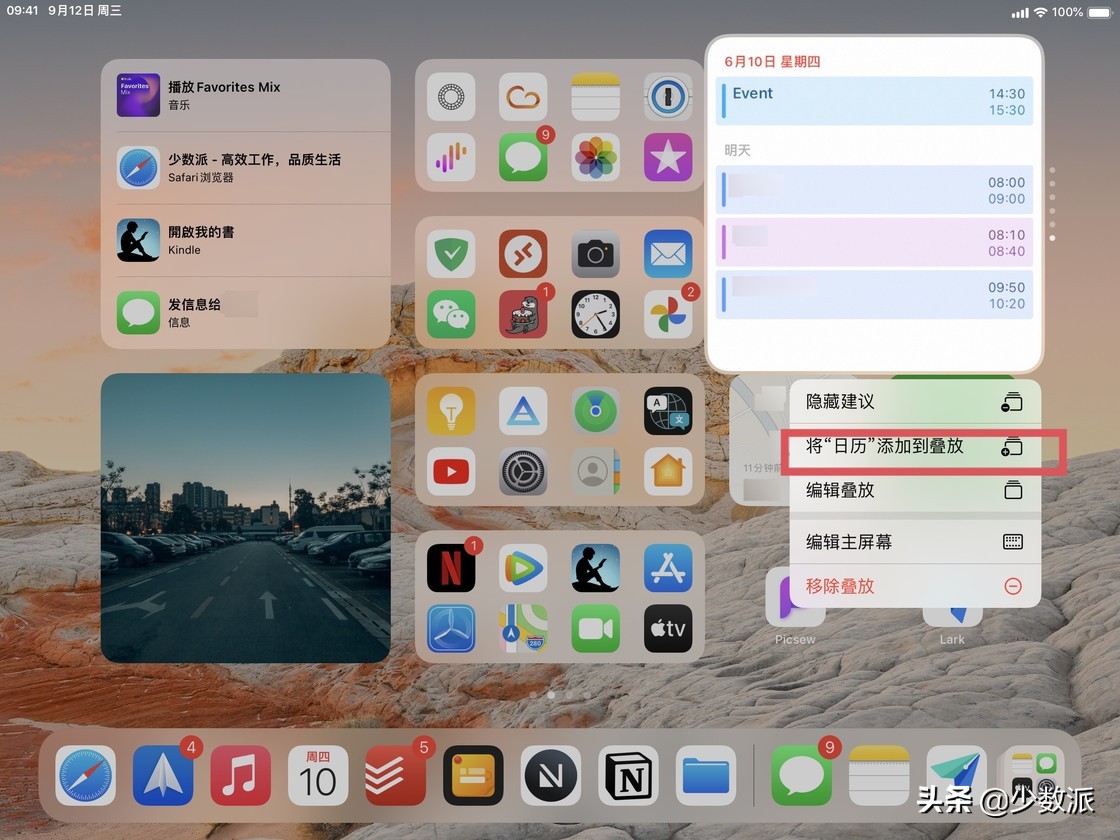Open Safari in the dock

click(x=86, y=776)
